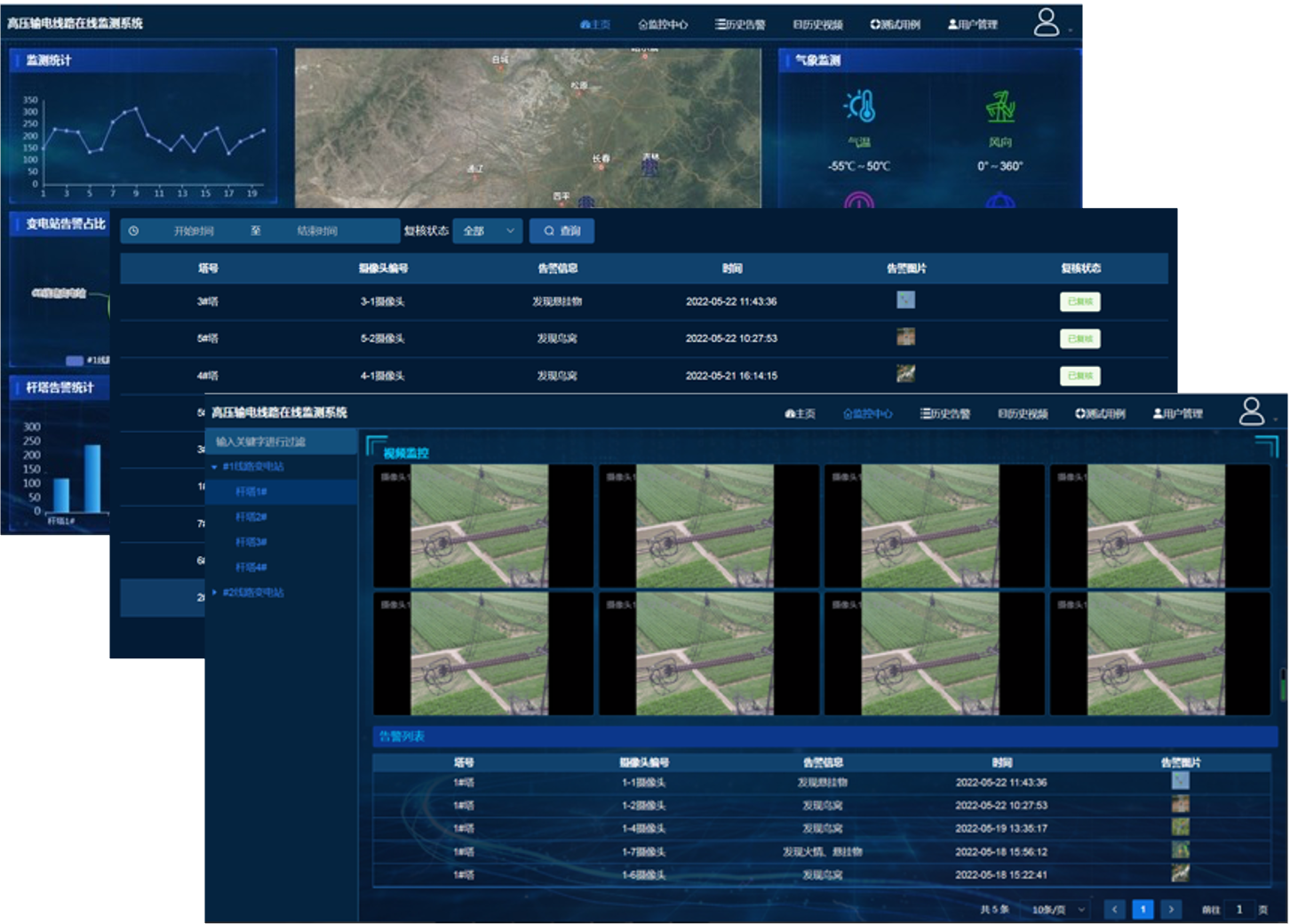Click 时间 column header in front alarm table

point(1002,762)
